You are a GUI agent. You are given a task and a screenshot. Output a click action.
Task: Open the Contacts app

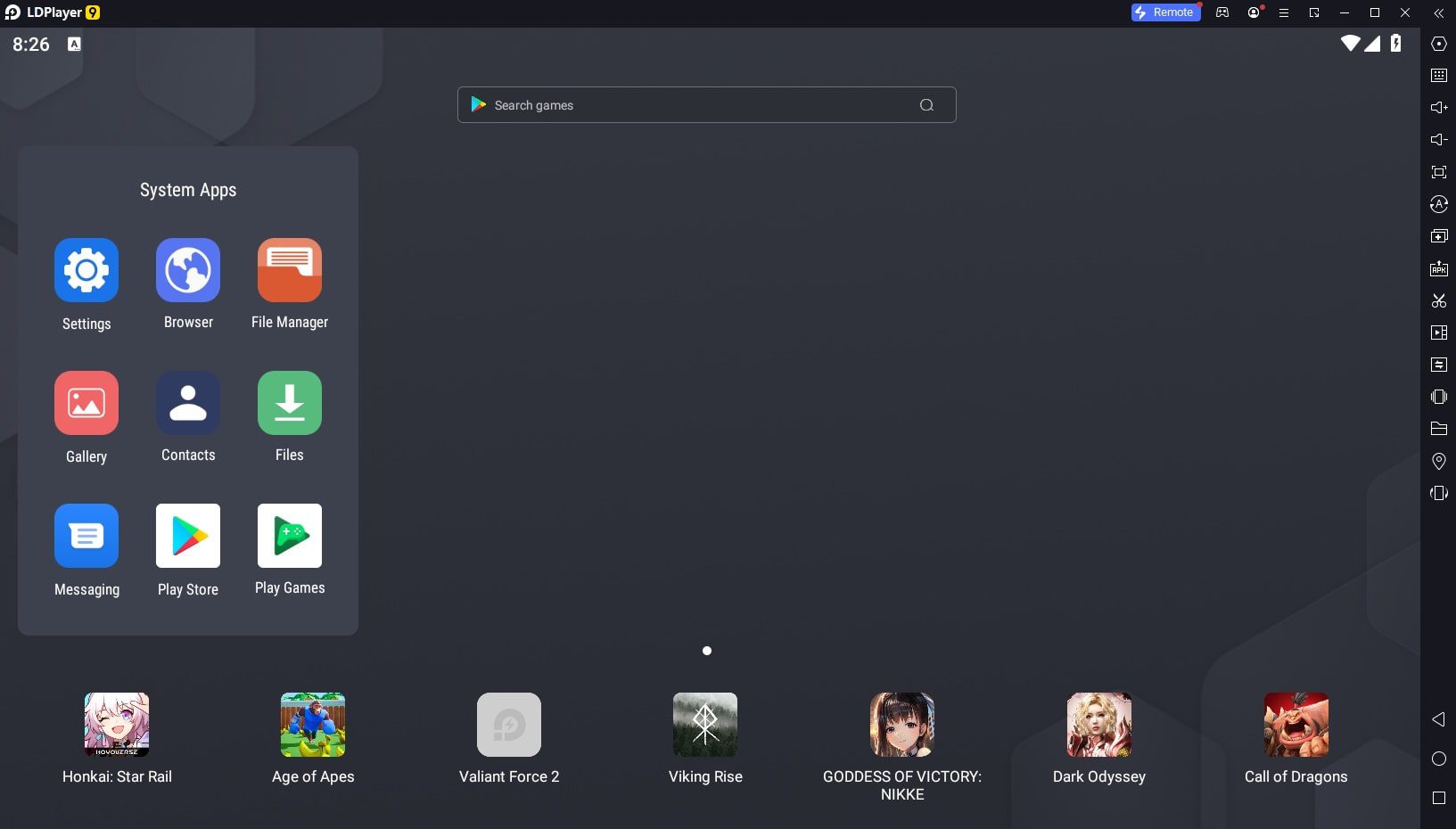point(188,403)
